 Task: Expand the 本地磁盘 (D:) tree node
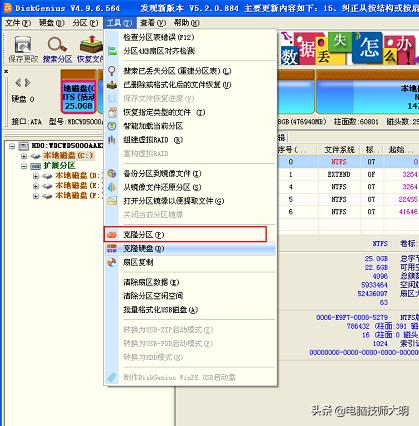coord(35,176)
